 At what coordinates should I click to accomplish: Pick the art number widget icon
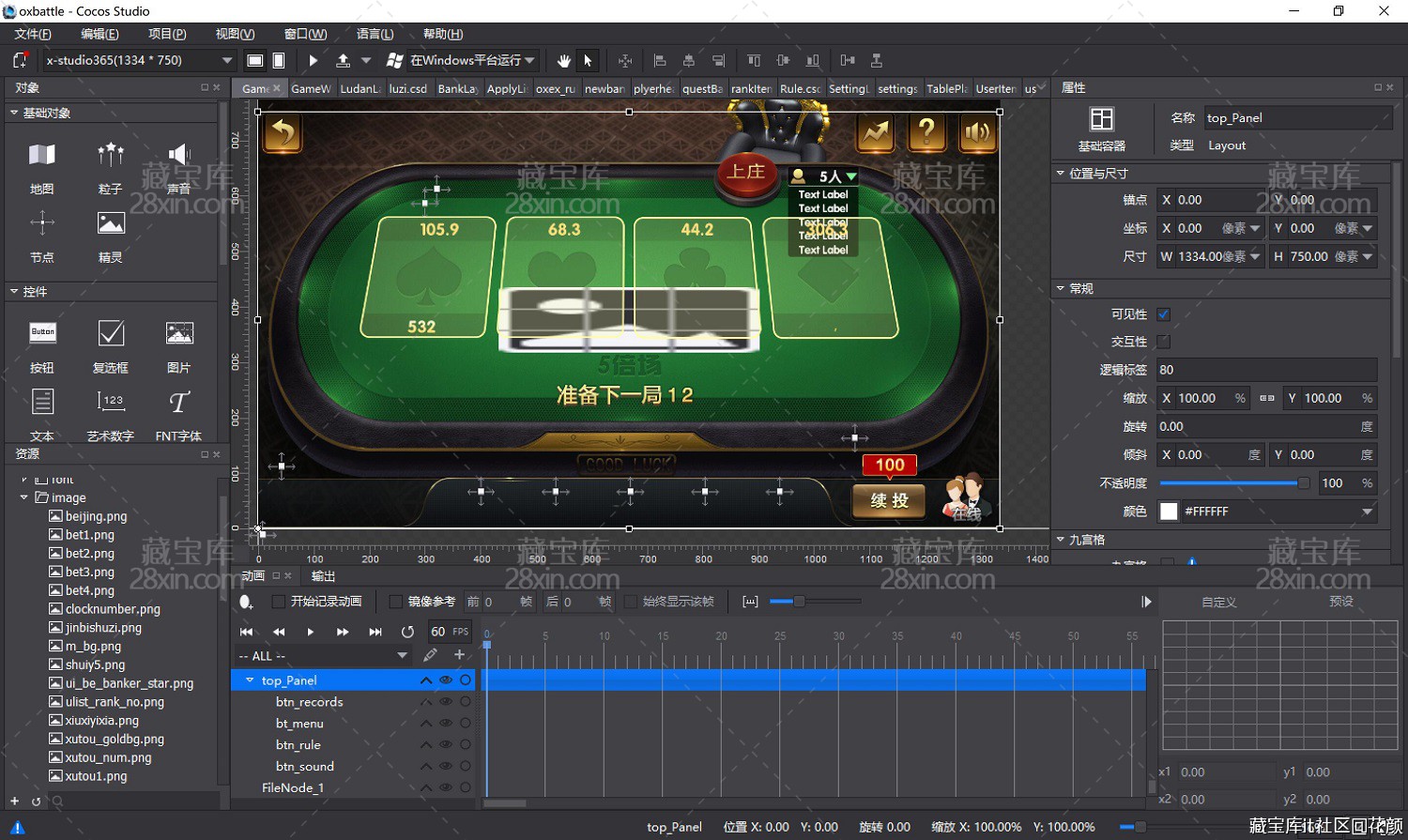111,402
